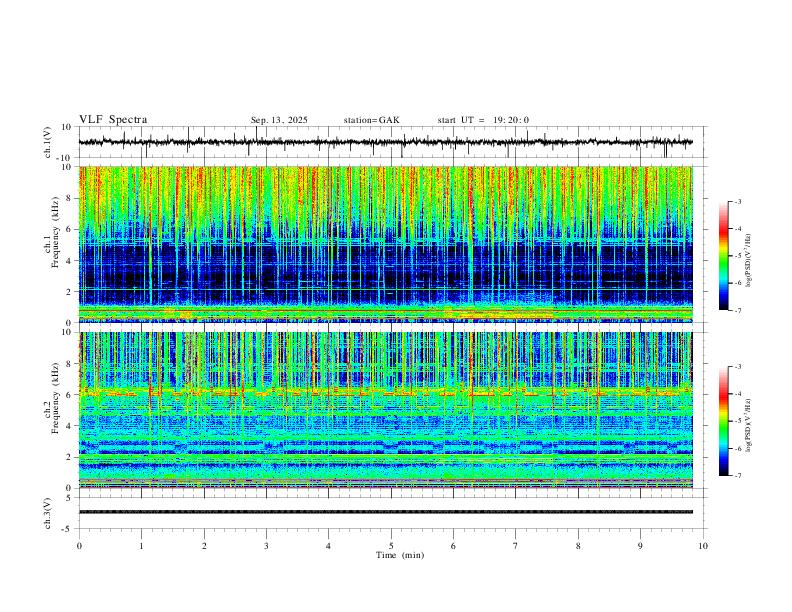792x612 pixels.
Task: Click the ch.3 voltage trace band
Action: pyautogui.click(x=386, y=512)
